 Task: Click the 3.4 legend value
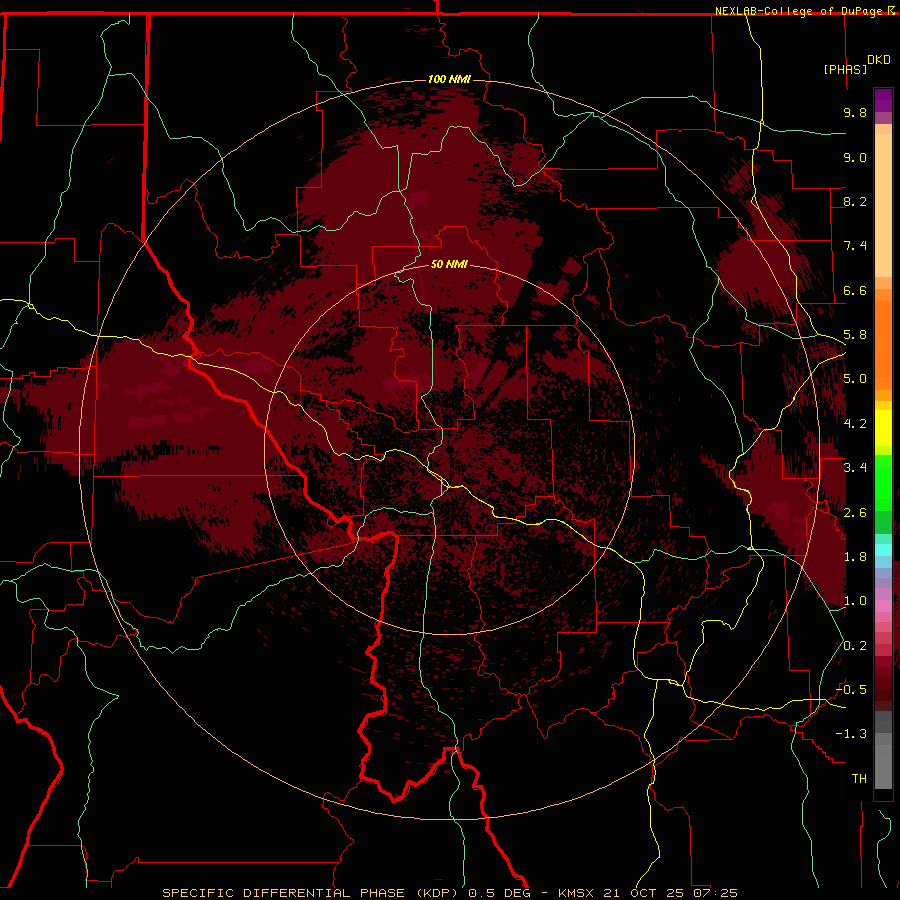point(855,468)
